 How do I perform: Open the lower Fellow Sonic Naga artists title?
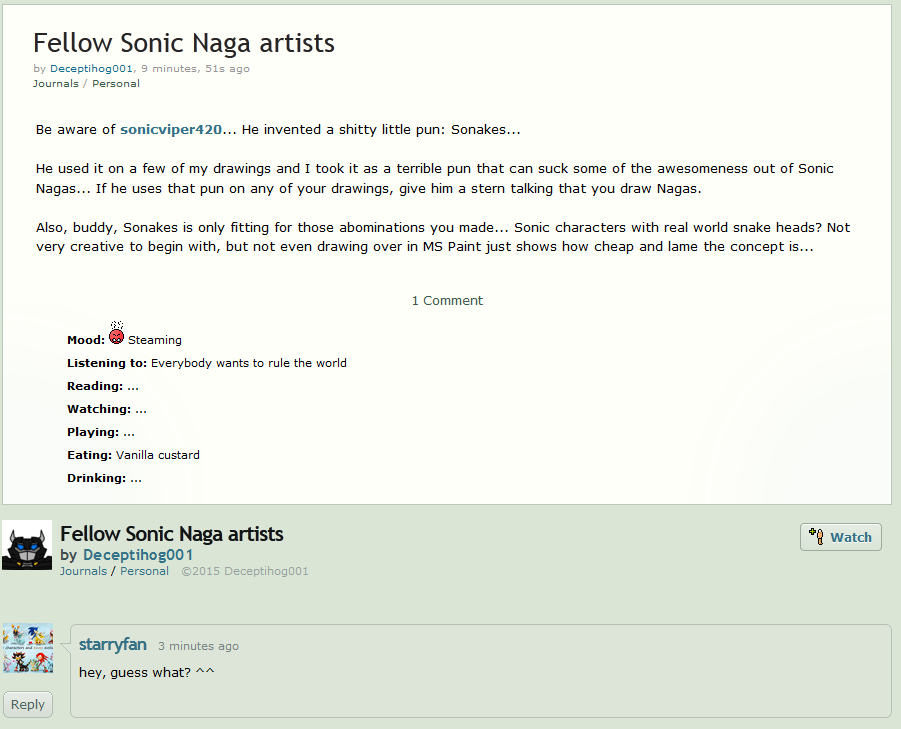(x=172, y=534)
